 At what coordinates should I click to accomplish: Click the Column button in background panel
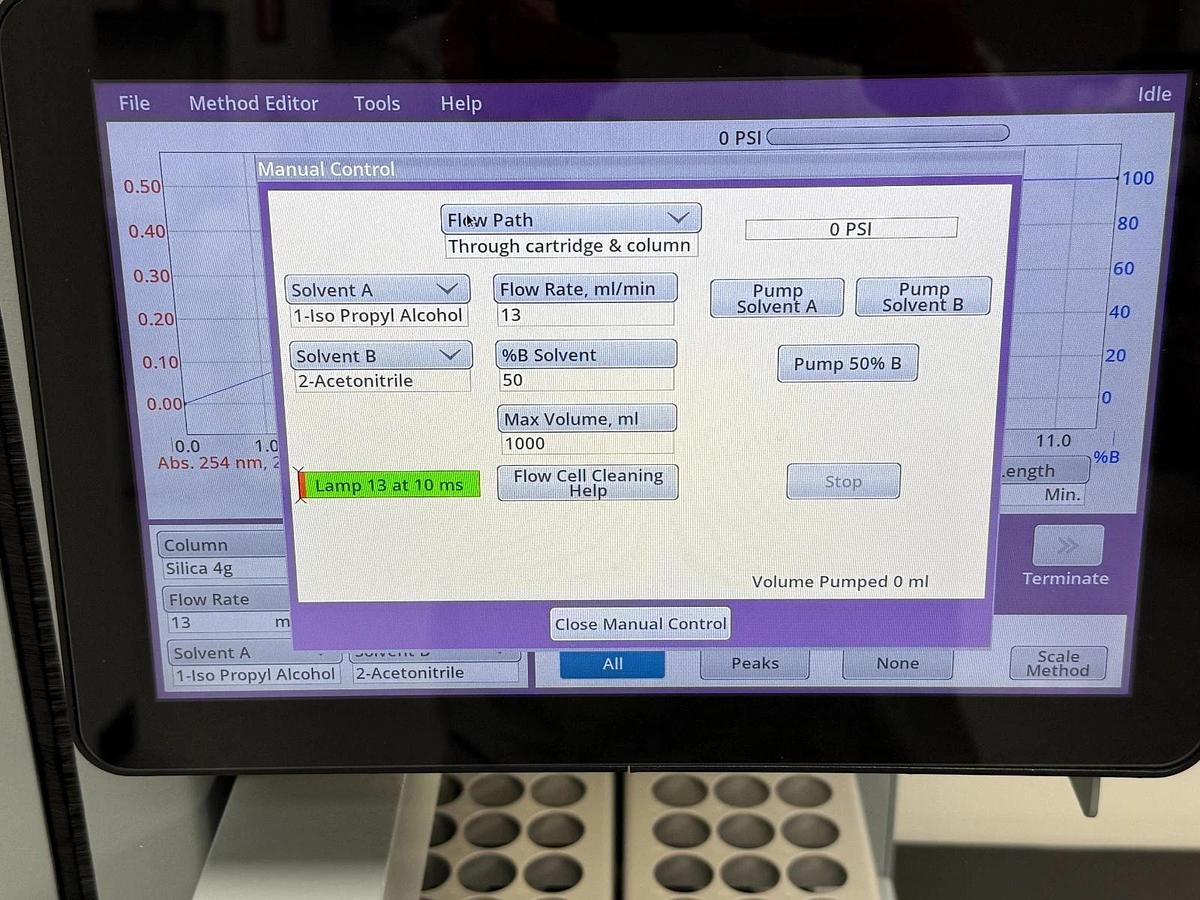223,545
